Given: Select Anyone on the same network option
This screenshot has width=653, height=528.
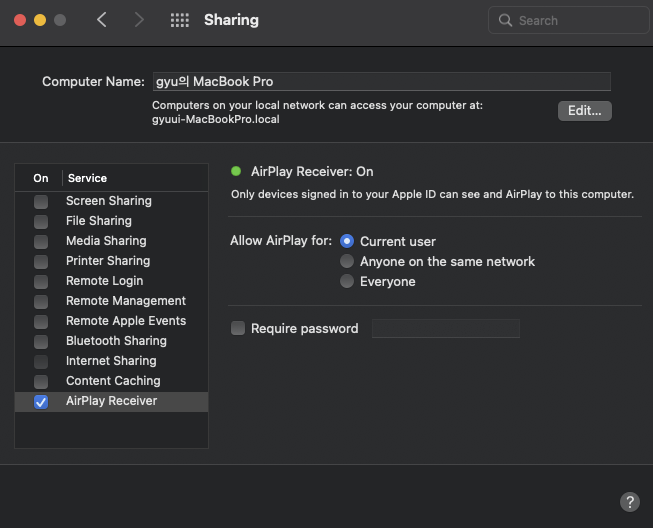Looking at the screenshot, I should pos(346,261).
